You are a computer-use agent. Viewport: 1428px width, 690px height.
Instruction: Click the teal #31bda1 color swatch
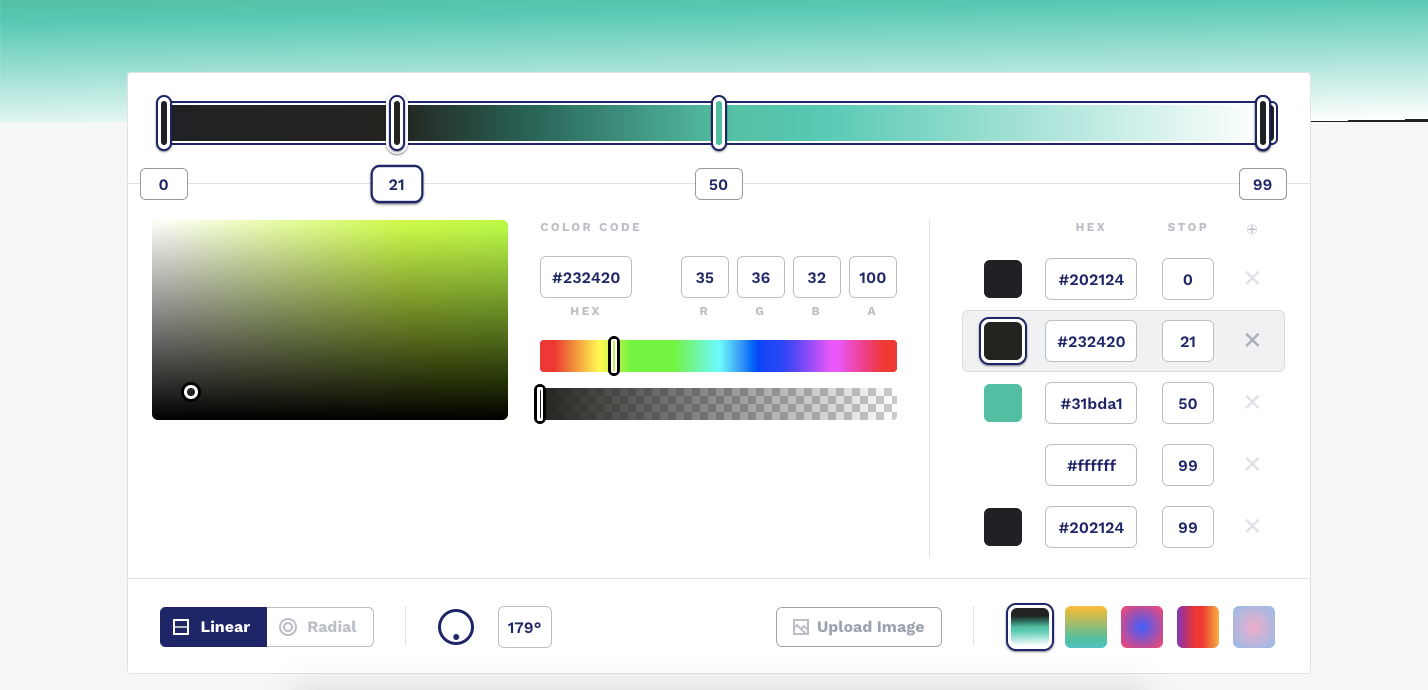(x=1003, y=403)
